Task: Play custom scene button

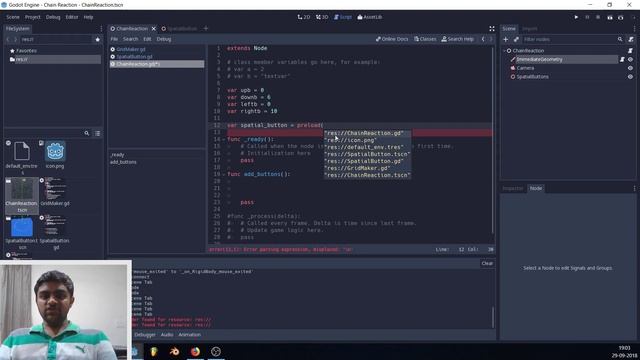Action: (x=620, y=17)
